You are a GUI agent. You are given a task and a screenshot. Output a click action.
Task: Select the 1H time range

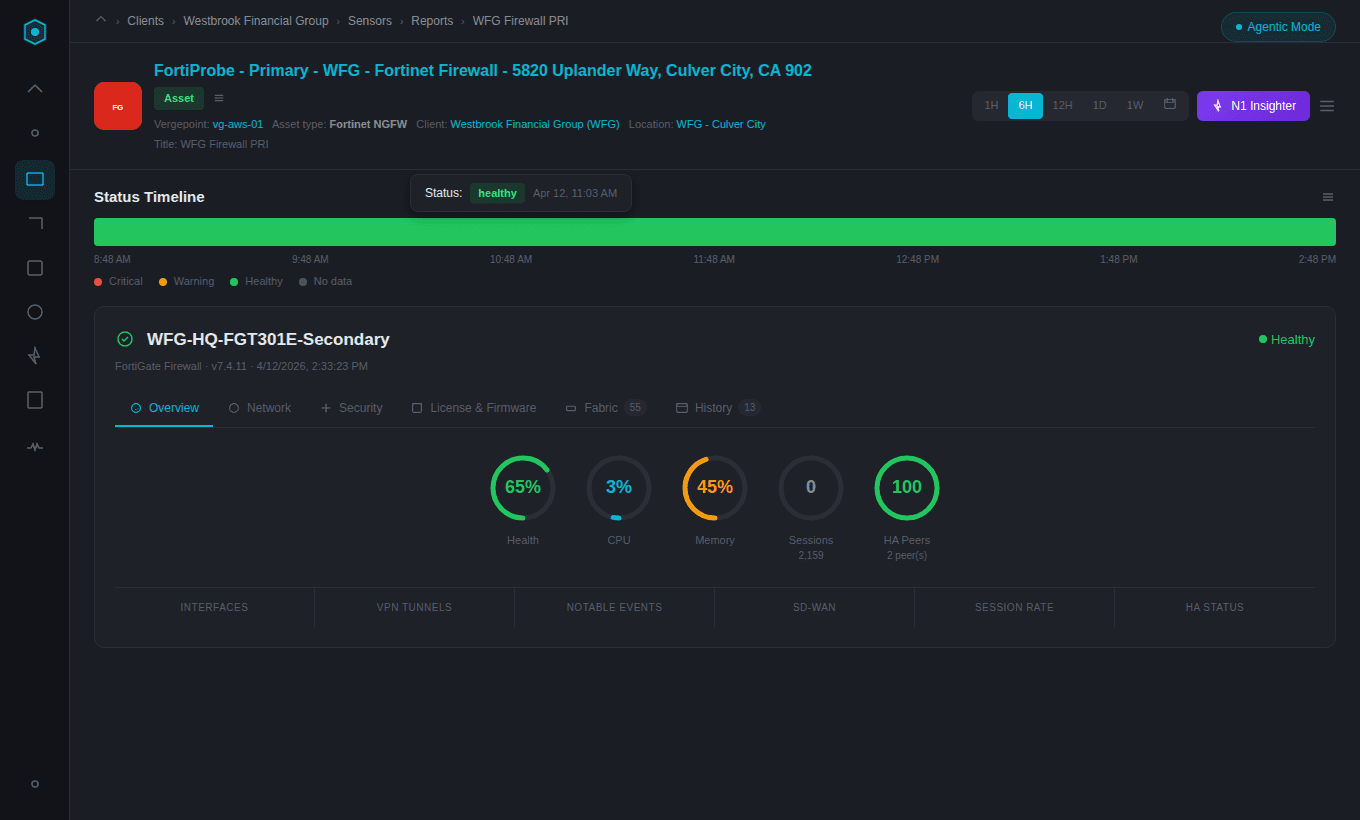click(x=991, y=105)
